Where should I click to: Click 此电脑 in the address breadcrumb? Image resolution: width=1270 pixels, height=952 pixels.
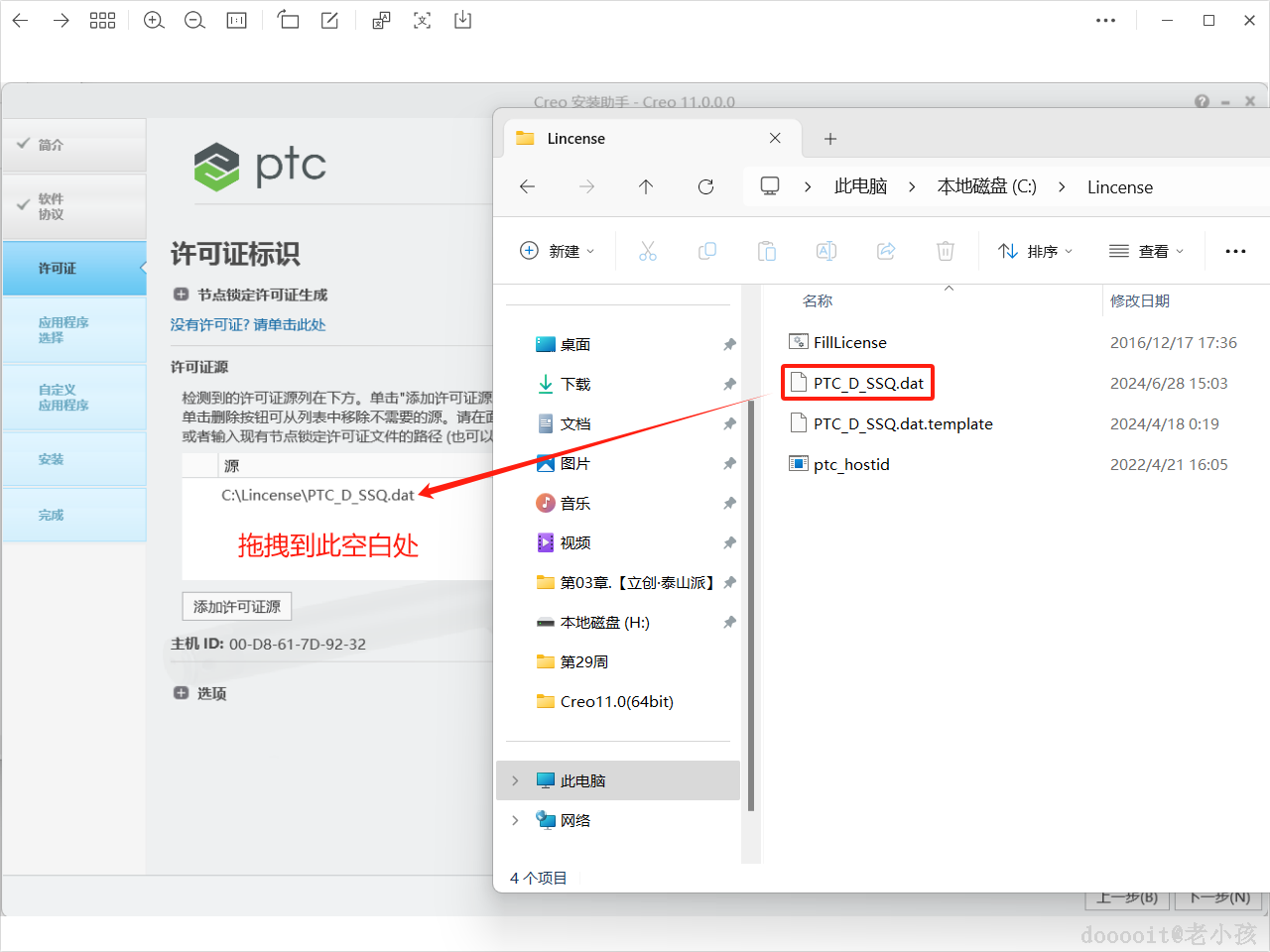pos(860,186)
